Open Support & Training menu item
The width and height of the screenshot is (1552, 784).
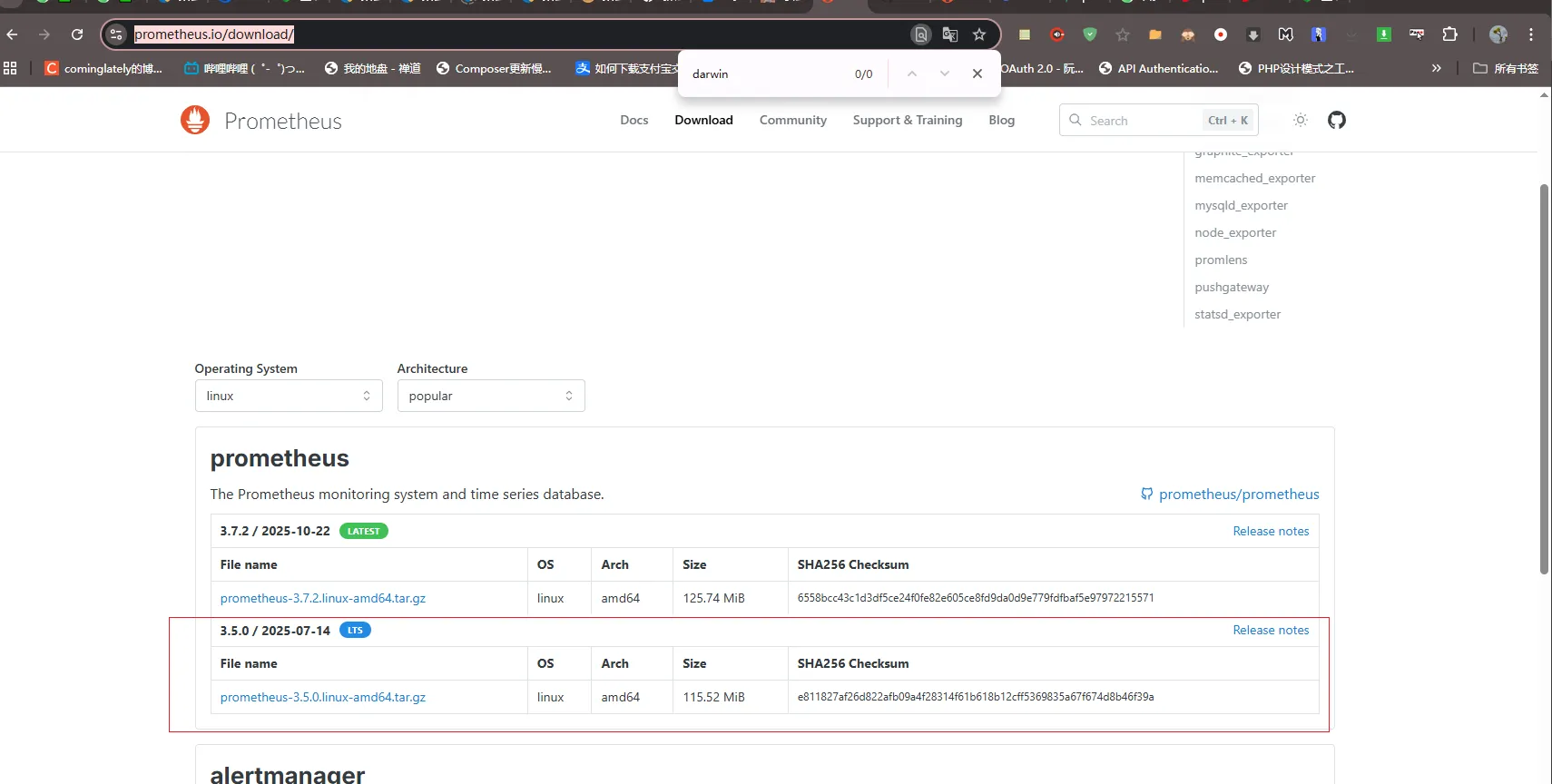(x=908, y=120)
